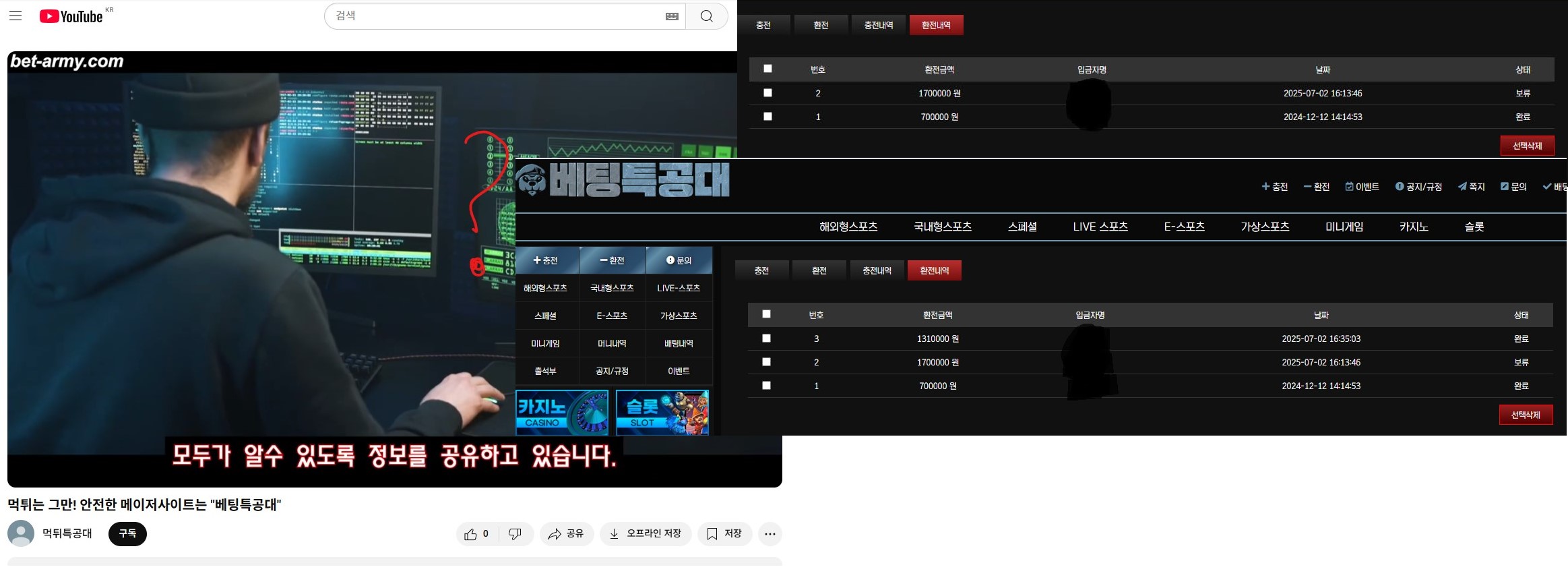Switch to 환전내역 tab in upper panel
The width and height of the screenshot is (1568, 588).
coord(937,25)
